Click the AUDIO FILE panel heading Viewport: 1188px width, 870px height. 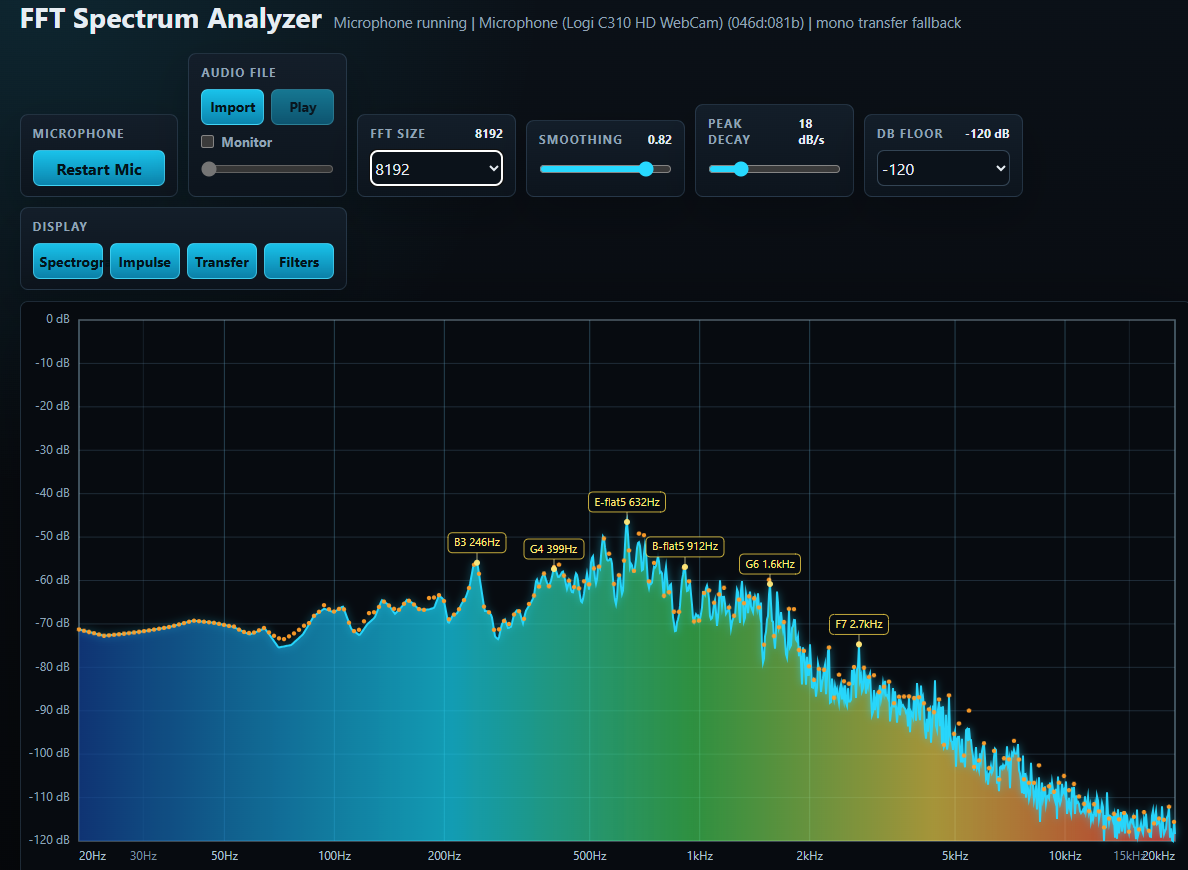[x=239, y=73]
